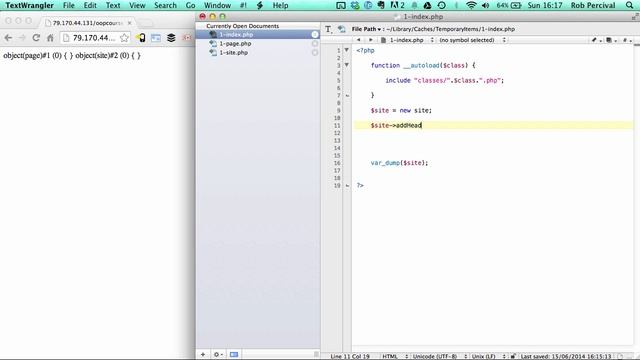Click the browser back arrow
The height and width of the screenshot is (360, 640).
8,38
